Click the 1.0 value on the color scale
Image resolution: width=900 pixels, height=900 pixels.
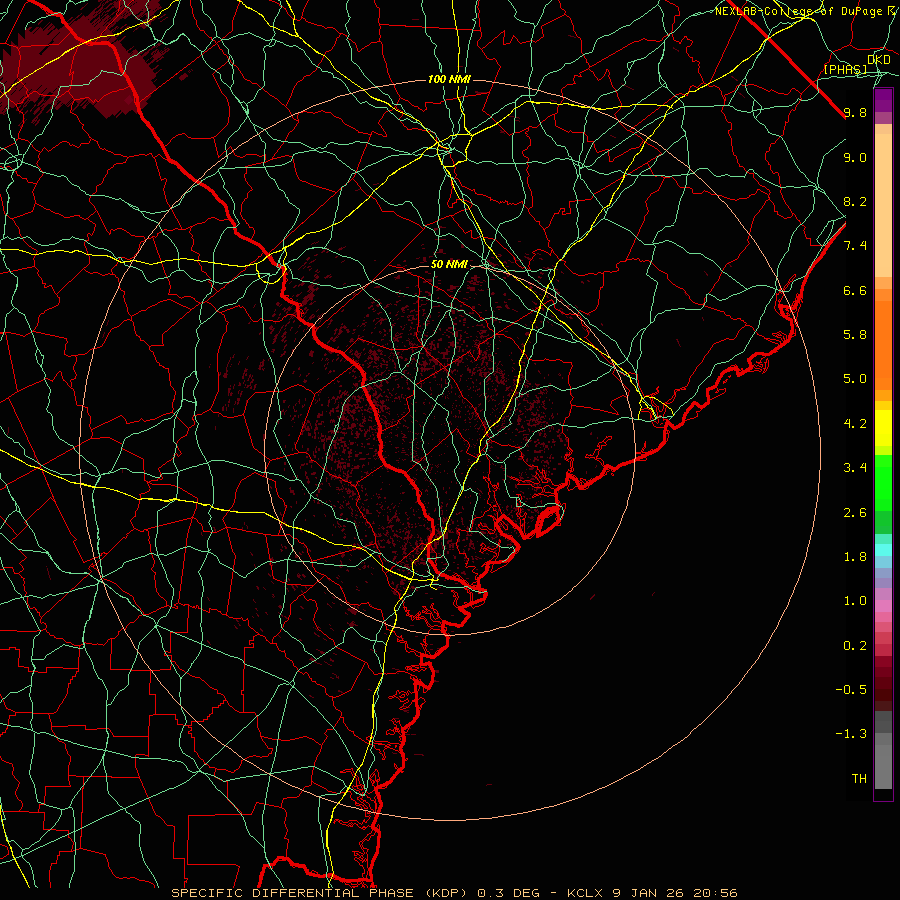[x=855, y=601]
